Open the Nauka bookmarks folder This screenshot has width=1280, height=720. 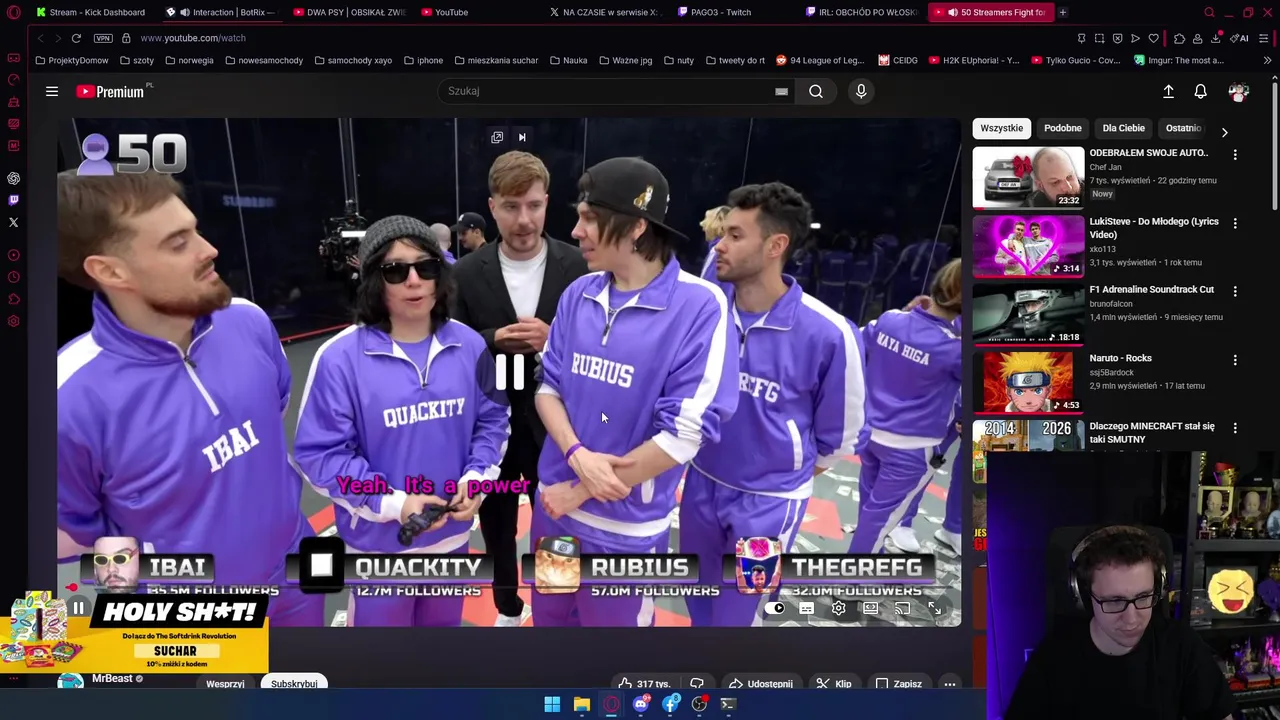(568, 60)
